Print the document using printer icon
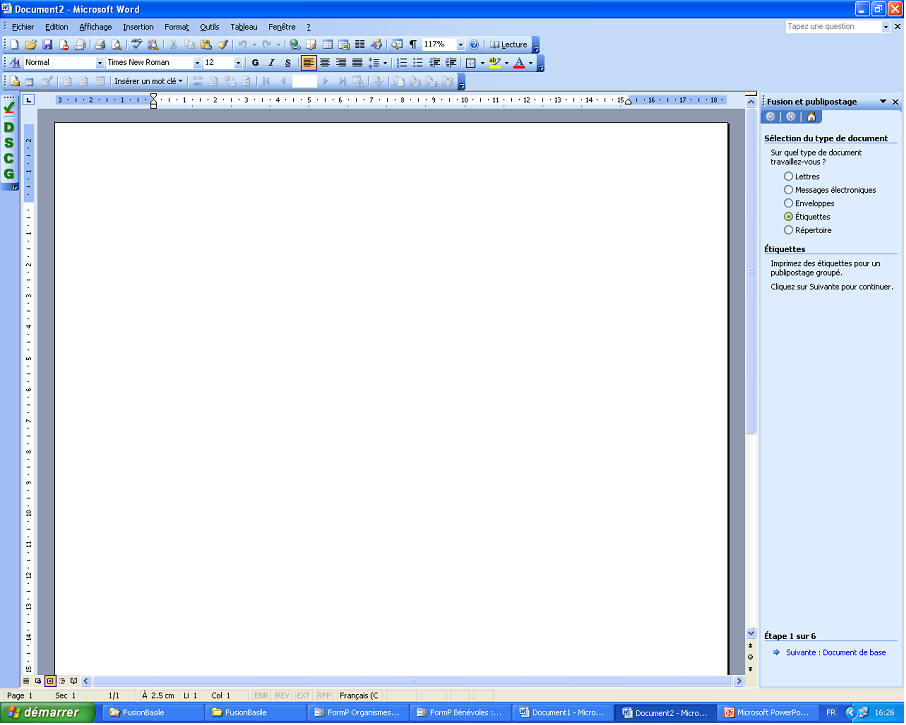Screen dimensions: 906x725 99,44
